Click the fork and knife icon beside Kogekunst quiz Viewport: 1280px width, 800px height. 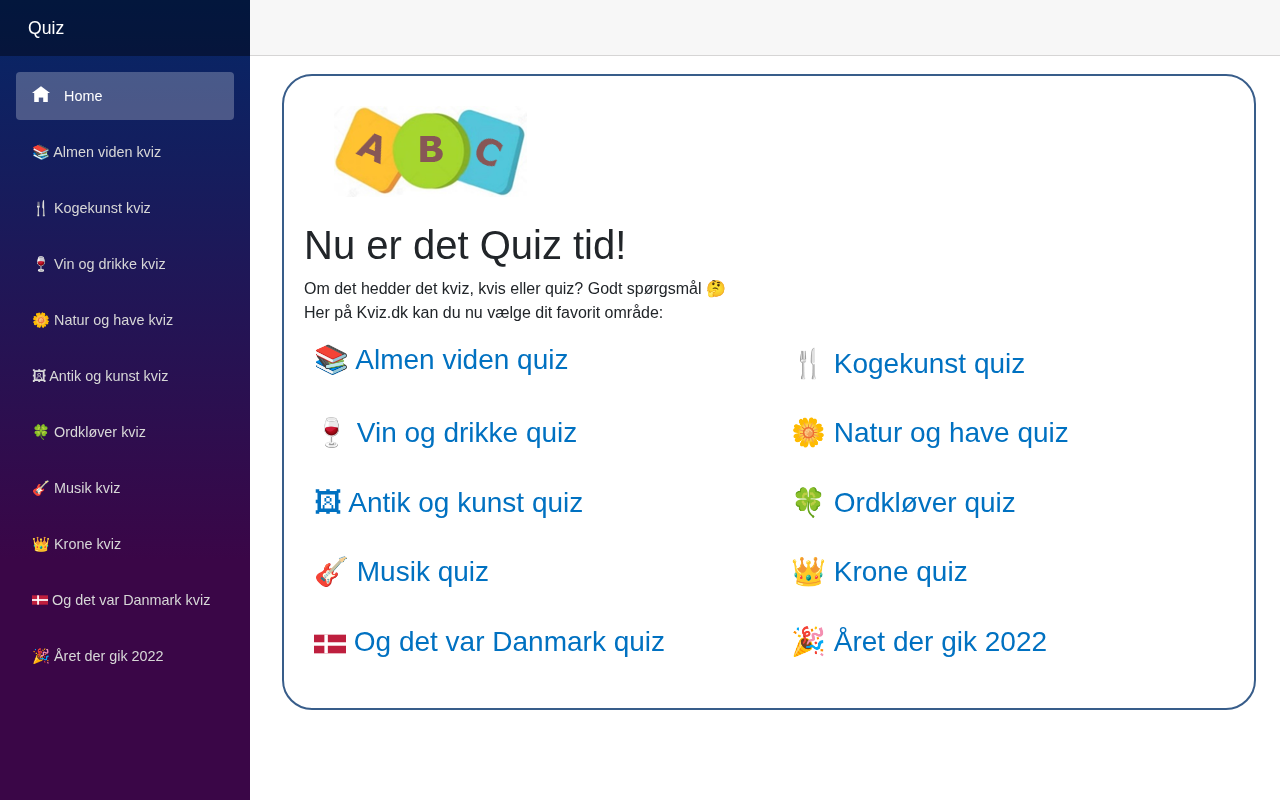pos(808,364)
